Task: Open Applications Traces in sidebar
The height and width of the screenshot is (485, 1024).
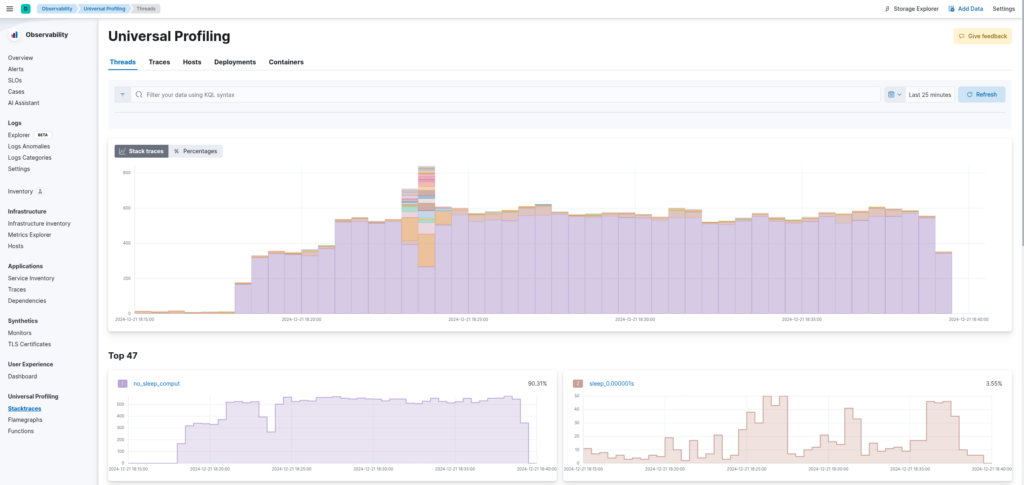Action: (x=17, y=289)
